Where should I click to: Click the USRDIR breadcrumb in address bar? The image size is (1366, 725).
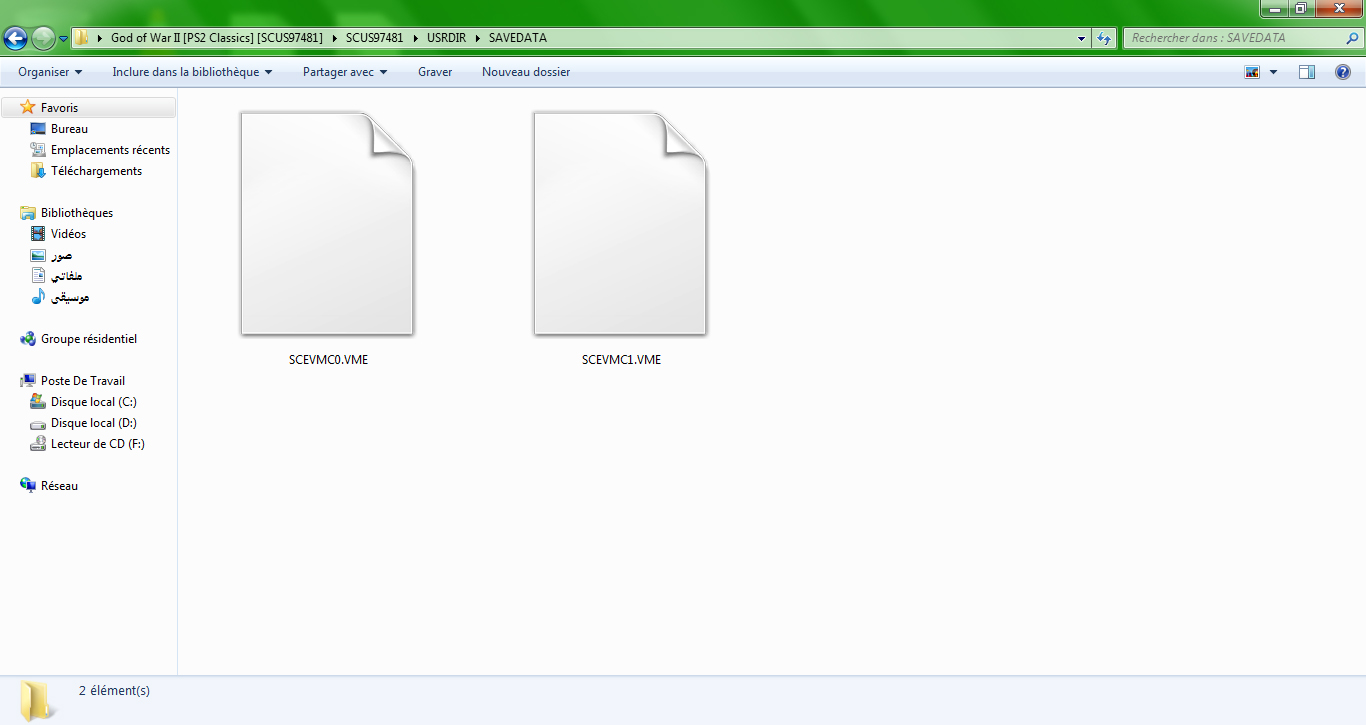446,39
